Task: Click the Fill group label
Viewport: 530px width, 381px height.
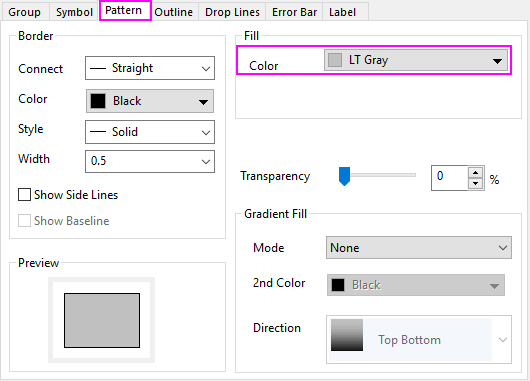Action: 251,36
